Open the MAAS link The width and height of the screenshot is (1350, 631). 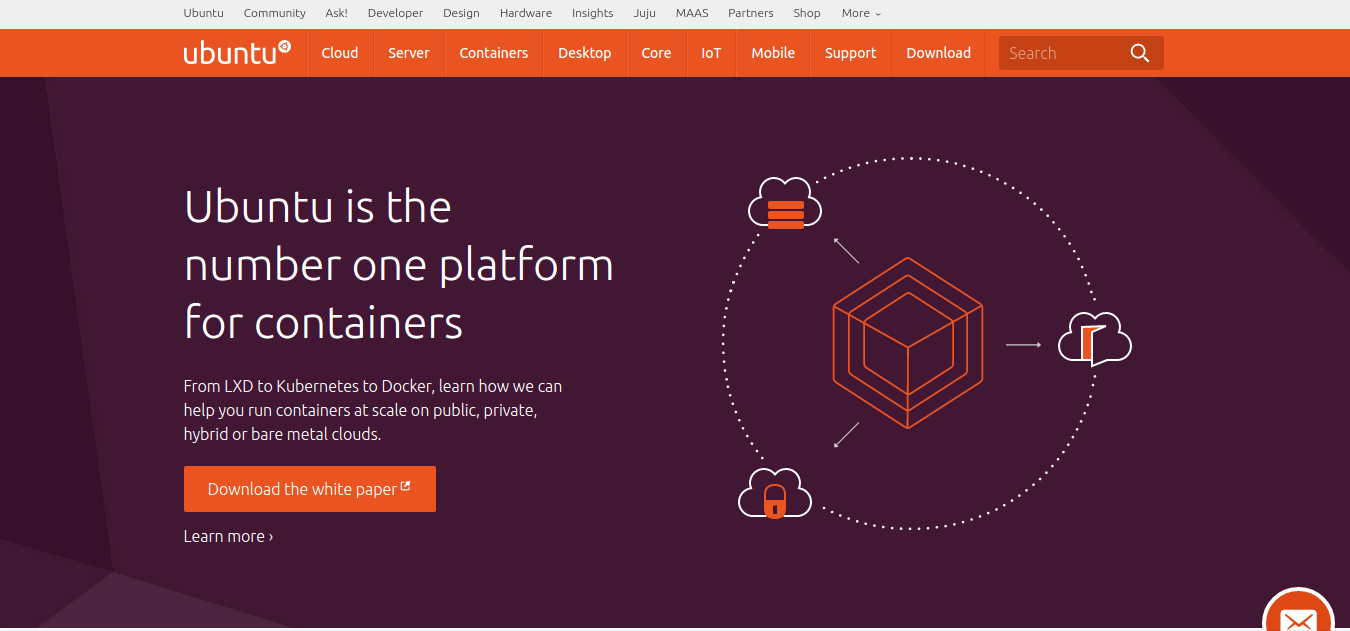tap(692, 13)
